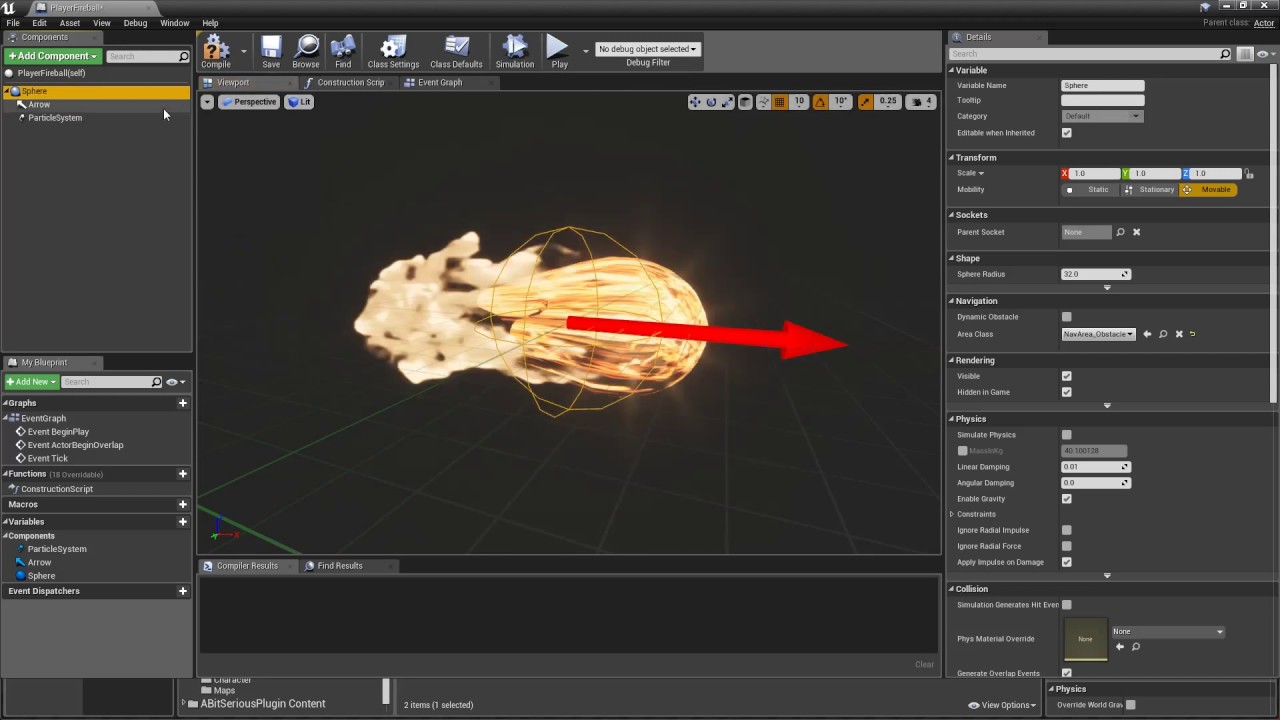Toggle Enable Gravity checkbox
Image resolution: width=1280 pixels, height=720 pixels.
[x=1067, y=499]
